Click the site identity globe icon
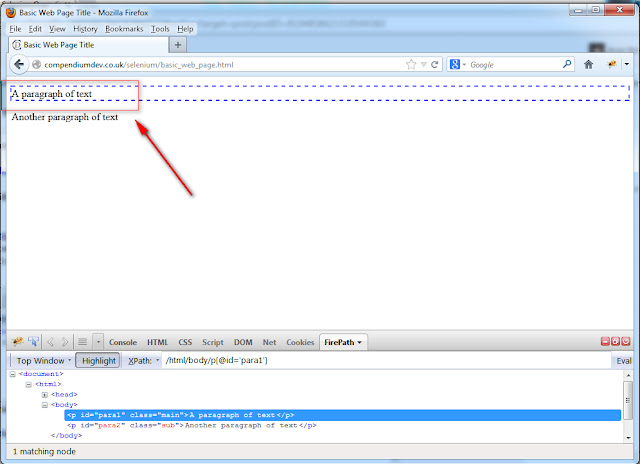Viewport: 640px width, 464px height. pos(36,64)
